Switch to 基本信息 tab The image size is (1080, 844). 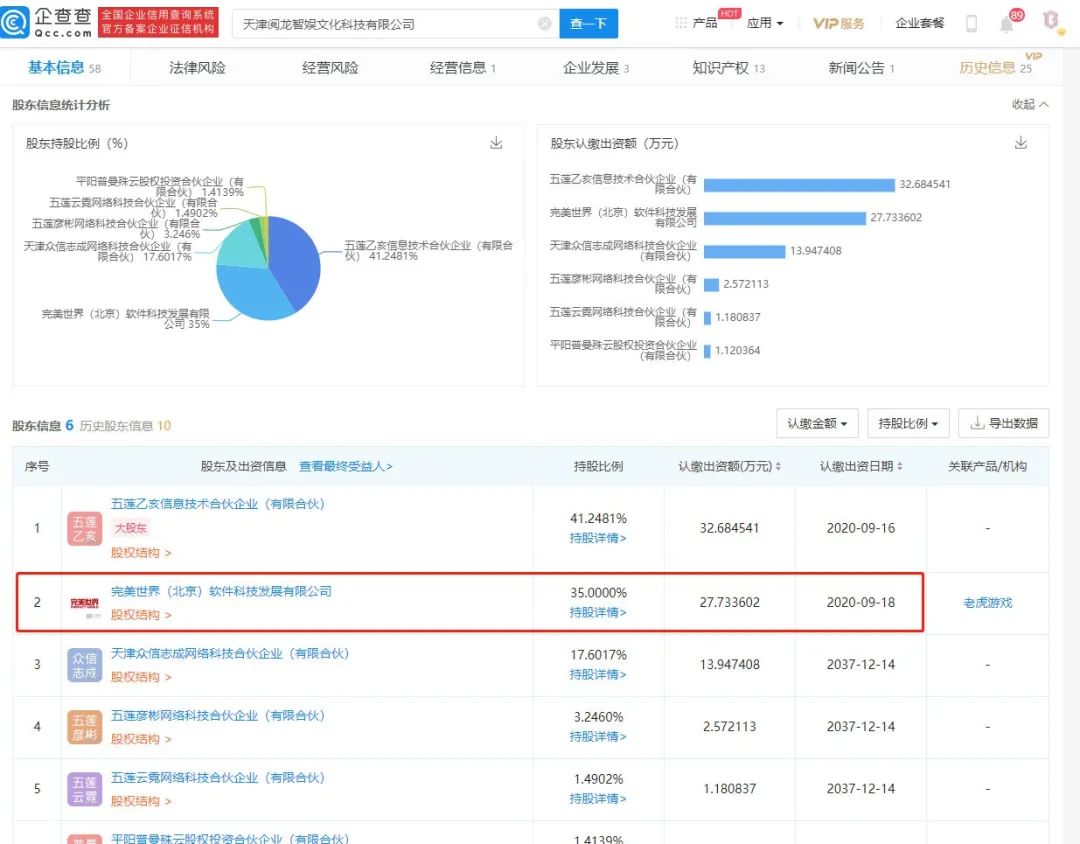pyautogui.click(x=64, y=68)
